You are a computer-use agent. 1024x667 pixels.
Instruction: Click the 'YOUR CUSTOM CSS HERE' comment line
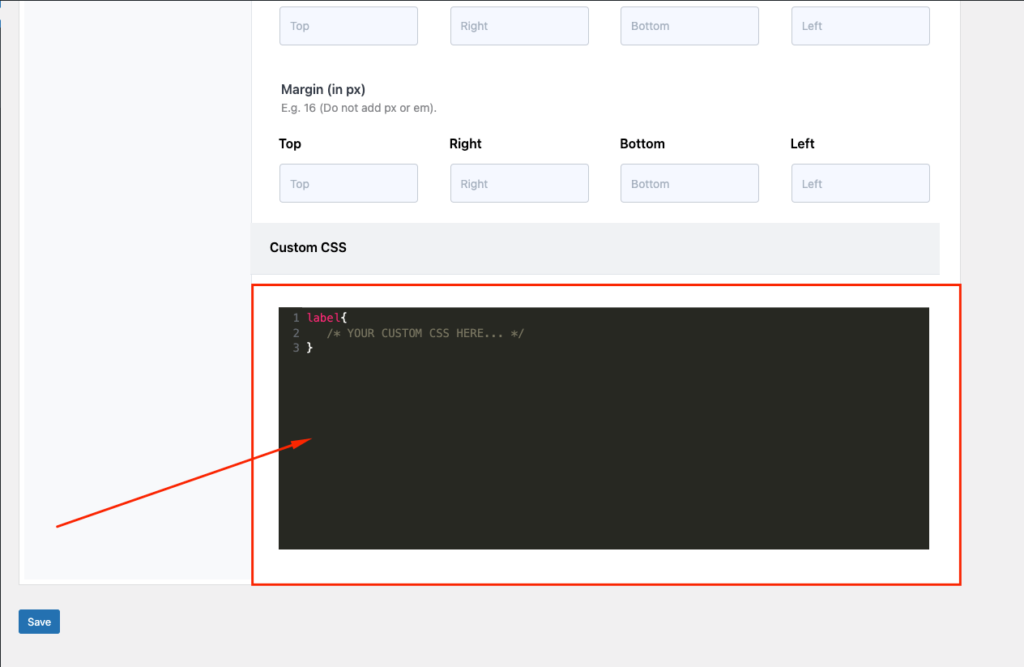coord(425,333)
